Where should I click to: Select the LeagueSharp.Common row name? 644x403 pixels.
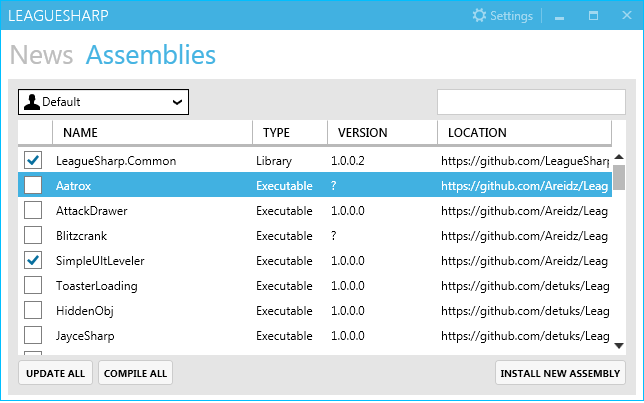[116, 161]
